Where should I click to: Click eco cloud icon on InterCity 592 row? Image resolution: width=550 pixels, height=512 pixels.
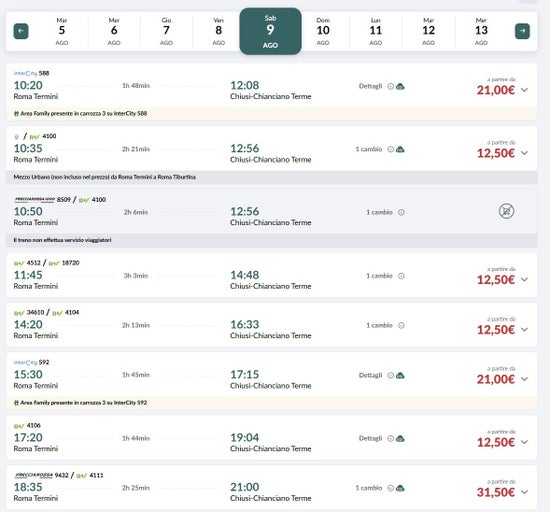click(x=400, y=375)
